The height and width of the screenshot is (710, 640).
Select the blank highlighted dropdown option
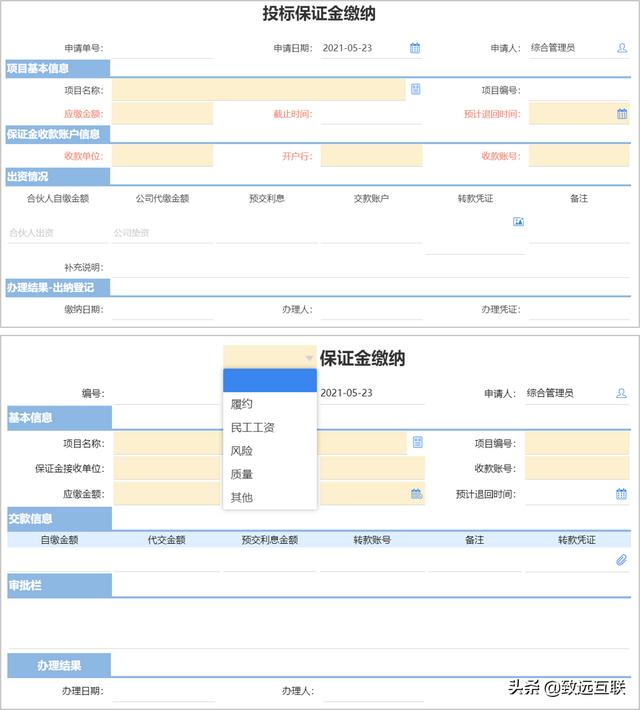coord(270,380)
